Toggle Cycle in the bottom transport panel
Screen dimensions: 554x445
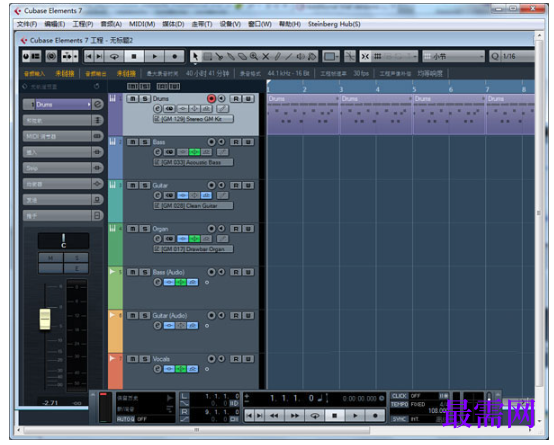click(314, 416)
